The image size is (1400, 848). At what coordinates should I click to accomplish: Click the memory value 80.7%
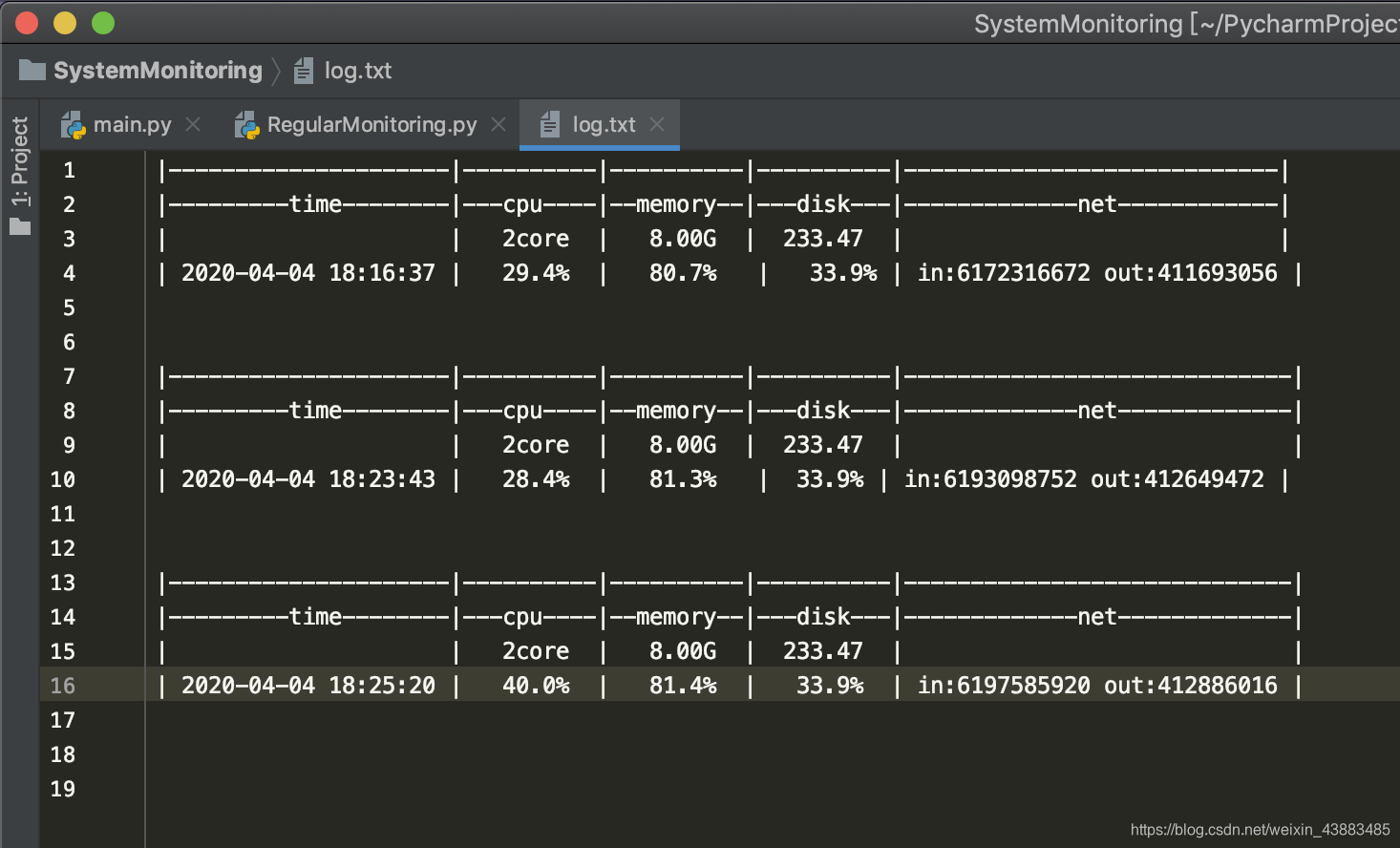tap(683, 273)
